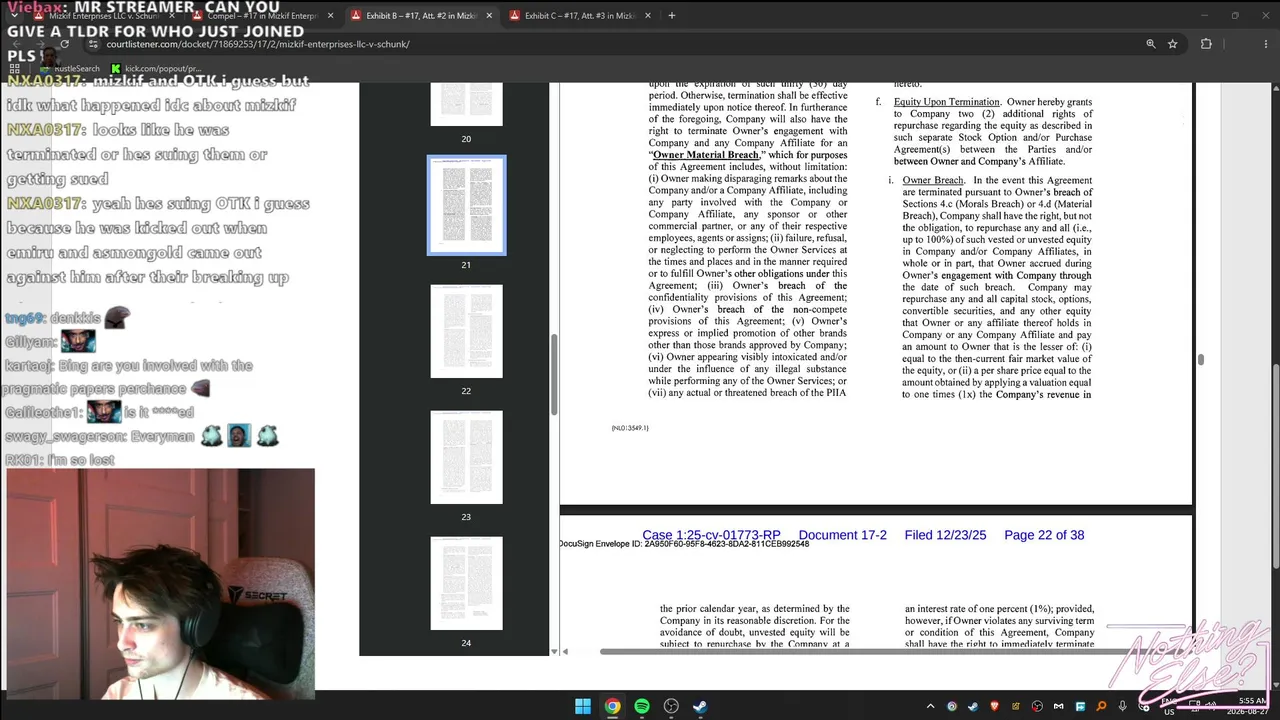This screenshot has width=1280, height=720.
Task: Open a new browser tab
Action: click(672, 16)
